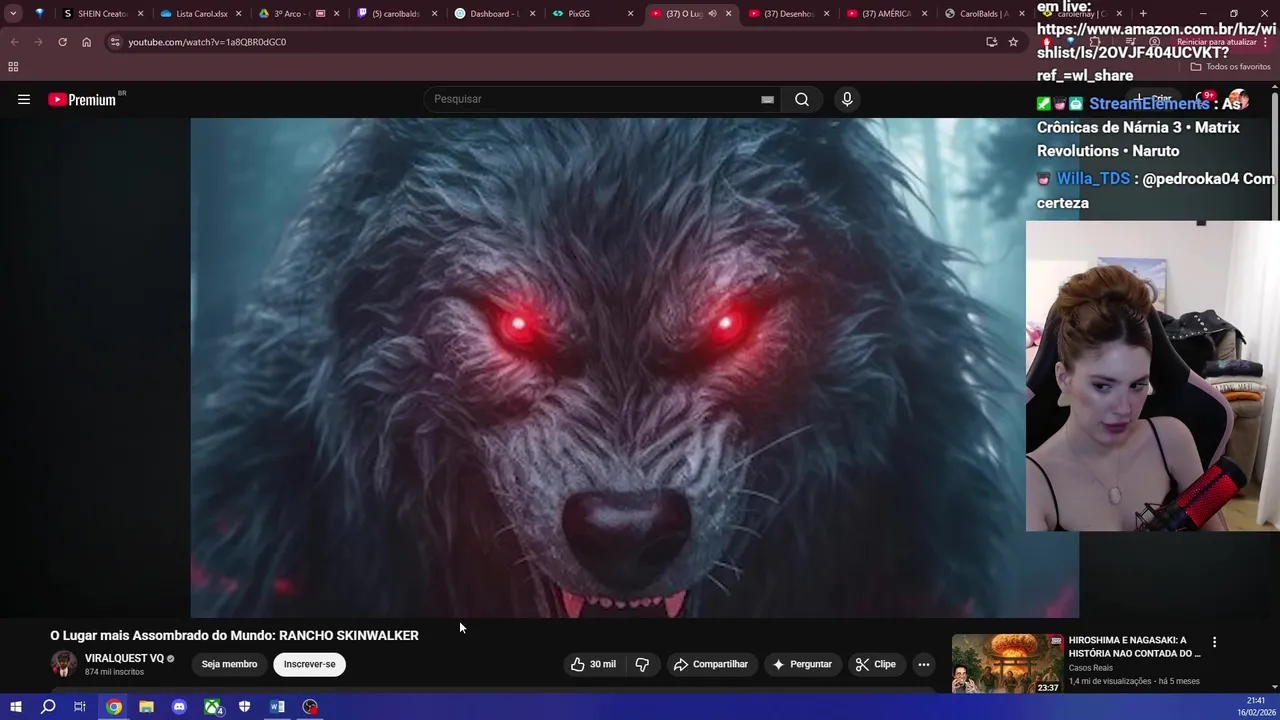Close the SHEIN Creator tab

pos(140,14)
